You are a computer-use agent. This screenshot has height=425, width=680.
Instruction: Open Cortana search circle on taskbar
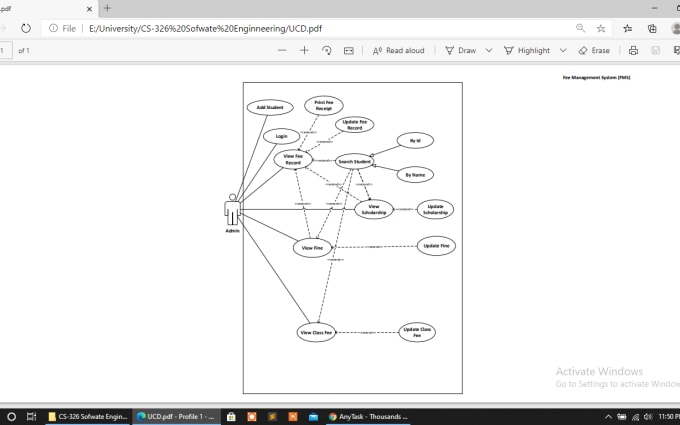[x=12, y=417]
